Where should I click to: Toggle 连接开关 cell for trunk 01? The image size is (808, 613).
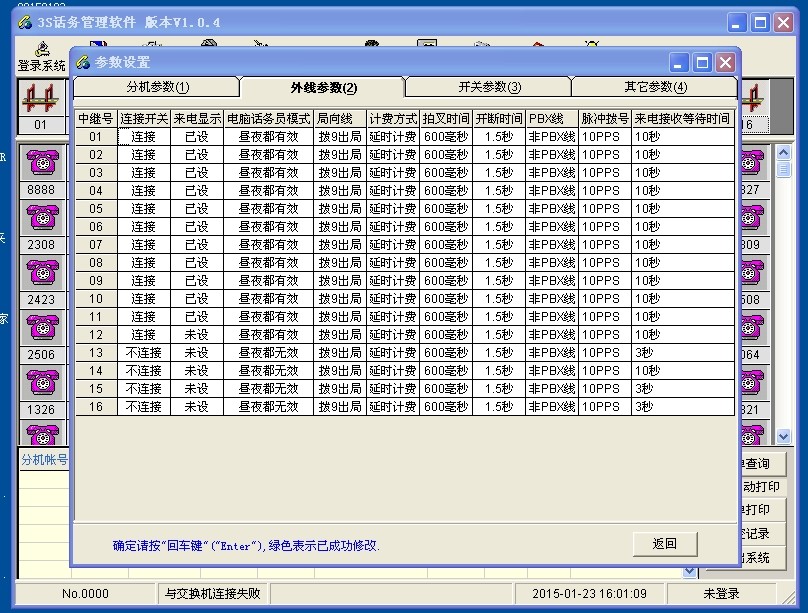[x=143, y=137]
